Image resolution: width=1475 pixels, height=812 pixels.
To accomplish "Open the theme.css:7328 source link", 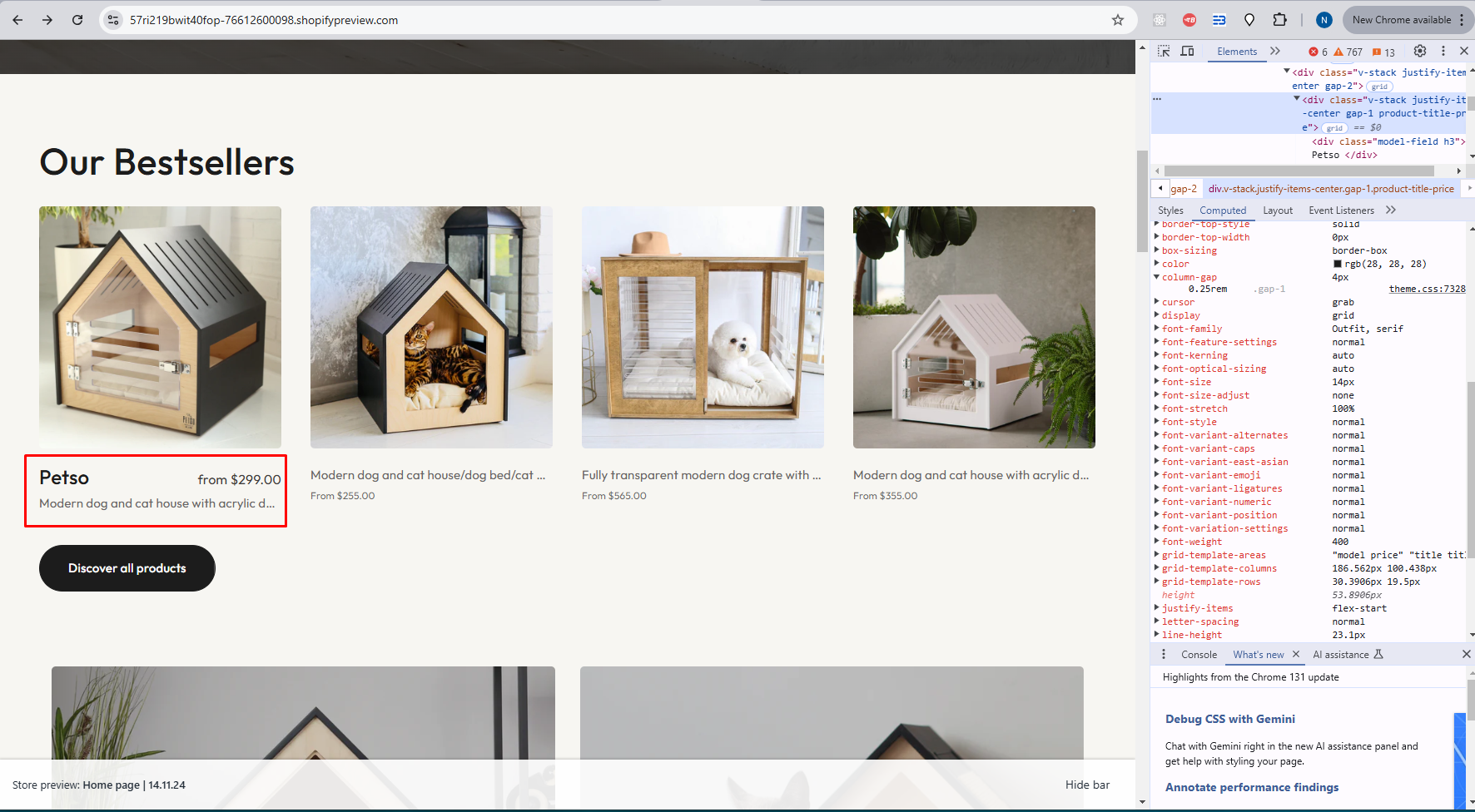I will [1427, 289].
